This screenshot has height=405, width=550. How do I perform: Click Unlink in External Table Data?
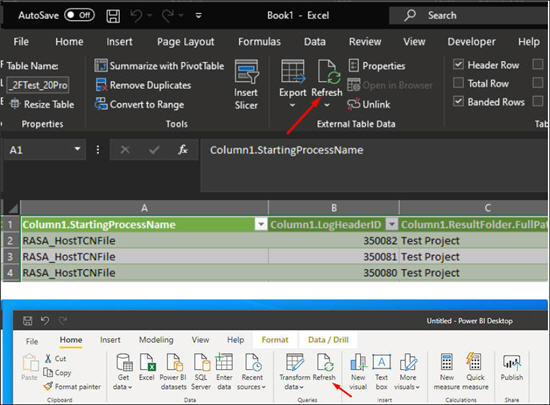369,104
